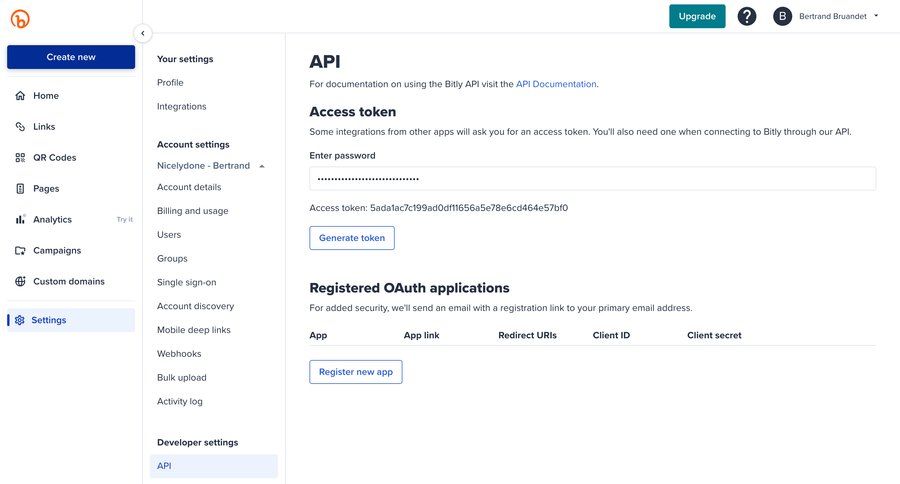Screen dimensions: 900x484
Task: Open Mobile deep links settings
Action: coord(193,330)
